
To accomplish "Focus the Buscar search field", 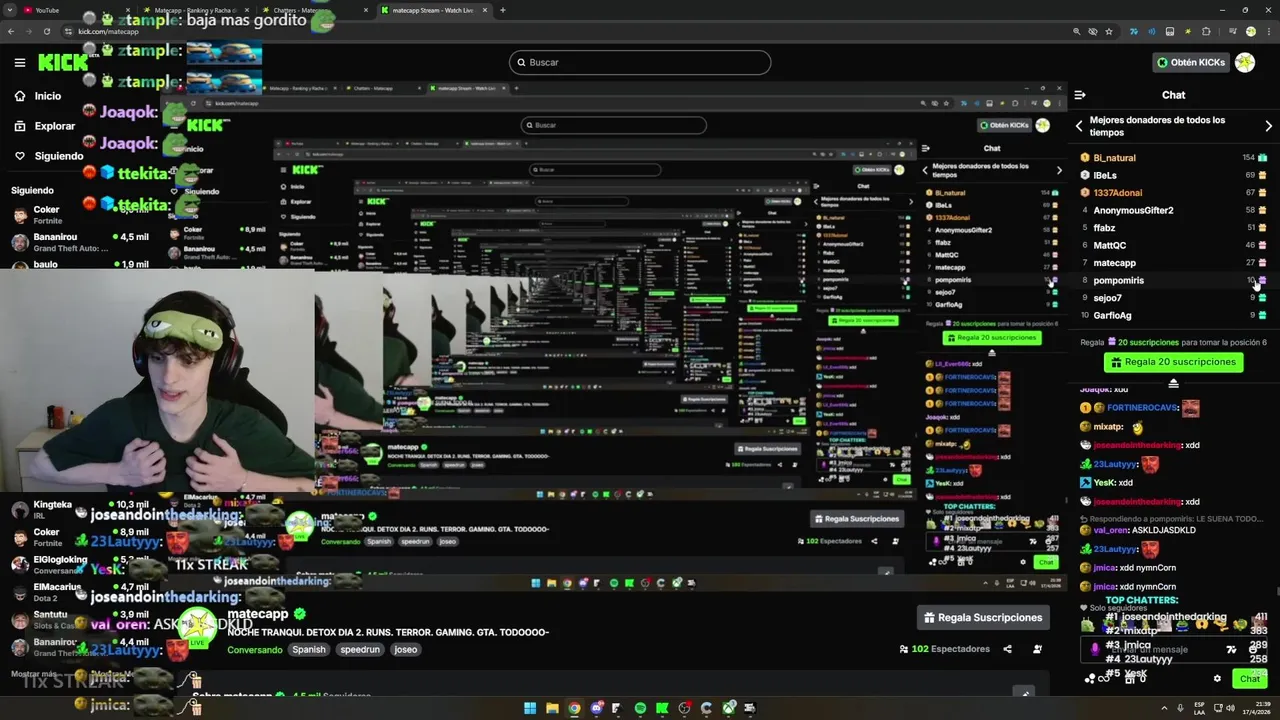I will (x=640, y=62).
